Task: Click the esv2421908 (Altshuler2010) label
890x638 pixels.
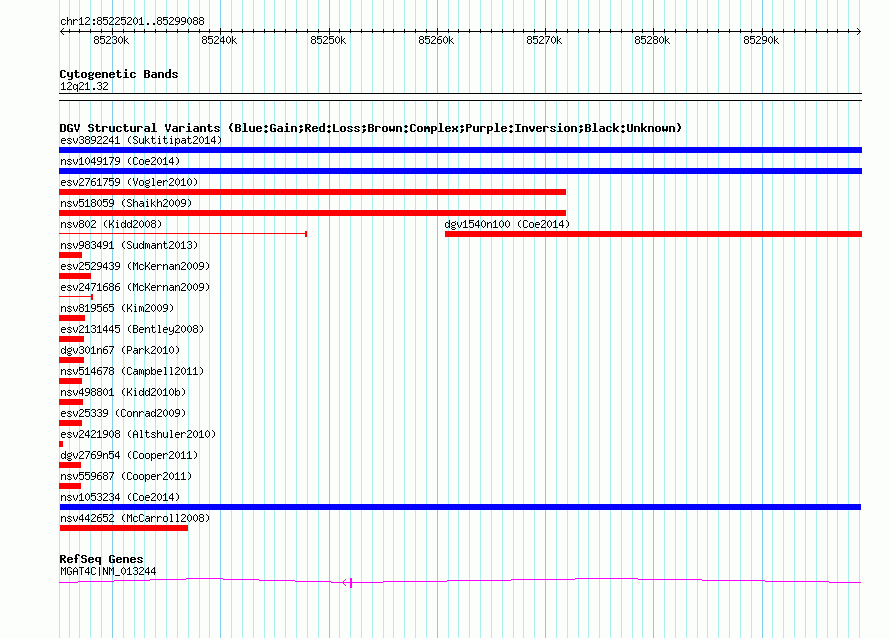Action: pos(138,434)
